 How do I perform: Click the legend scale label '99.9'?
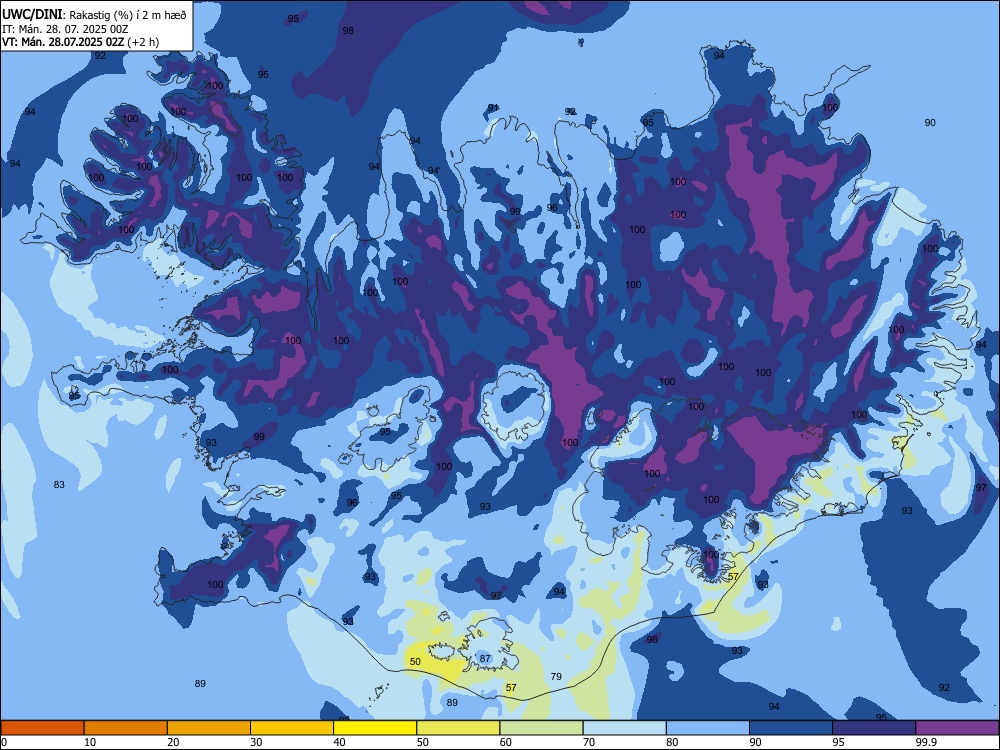point(925,742)
